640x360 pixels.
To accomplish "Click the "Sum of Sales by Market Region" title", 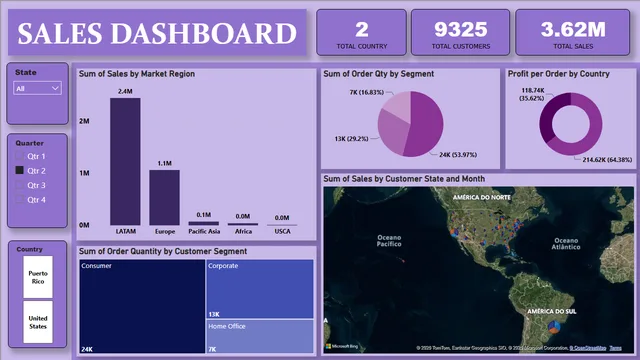I will pyautogui.click(x=137, y=74).
